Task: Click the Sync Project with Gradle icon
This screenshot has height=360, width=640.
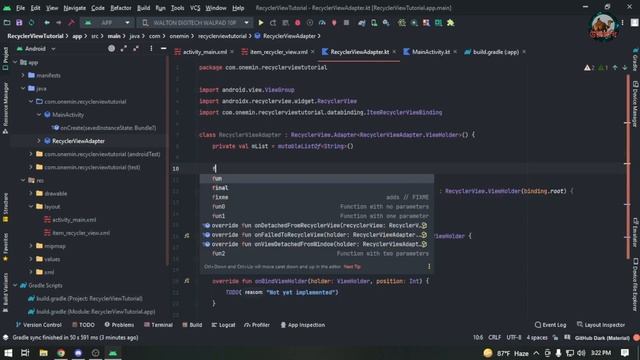Action: [x=362, y=23]
